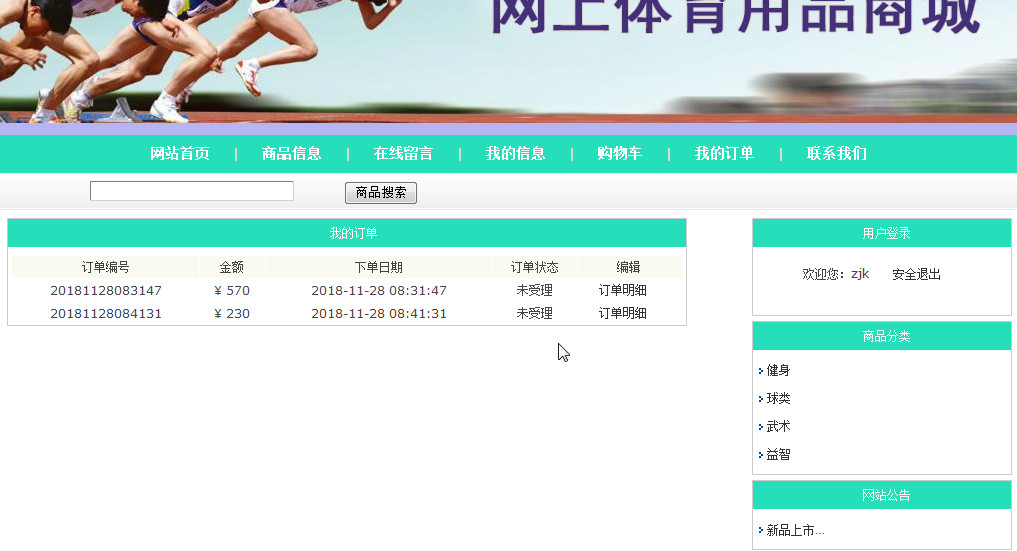Viewport: 1017px width, 551px height.
Task: Open the 网站首页 navigation link
Action: pyautogui.click(x=180, y=154)
